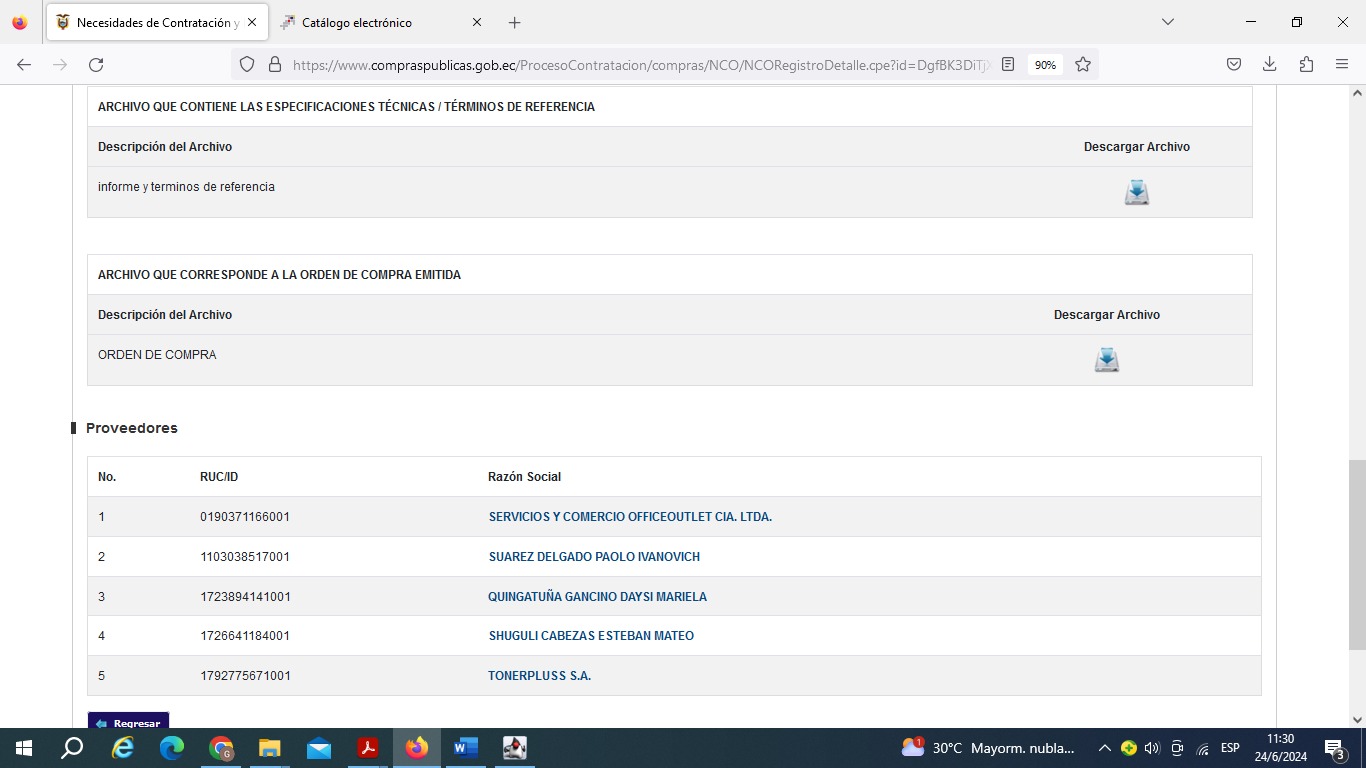Screen dimensions: 1366x768
Task: Click the URL address bar field
Action: [640, 65]
